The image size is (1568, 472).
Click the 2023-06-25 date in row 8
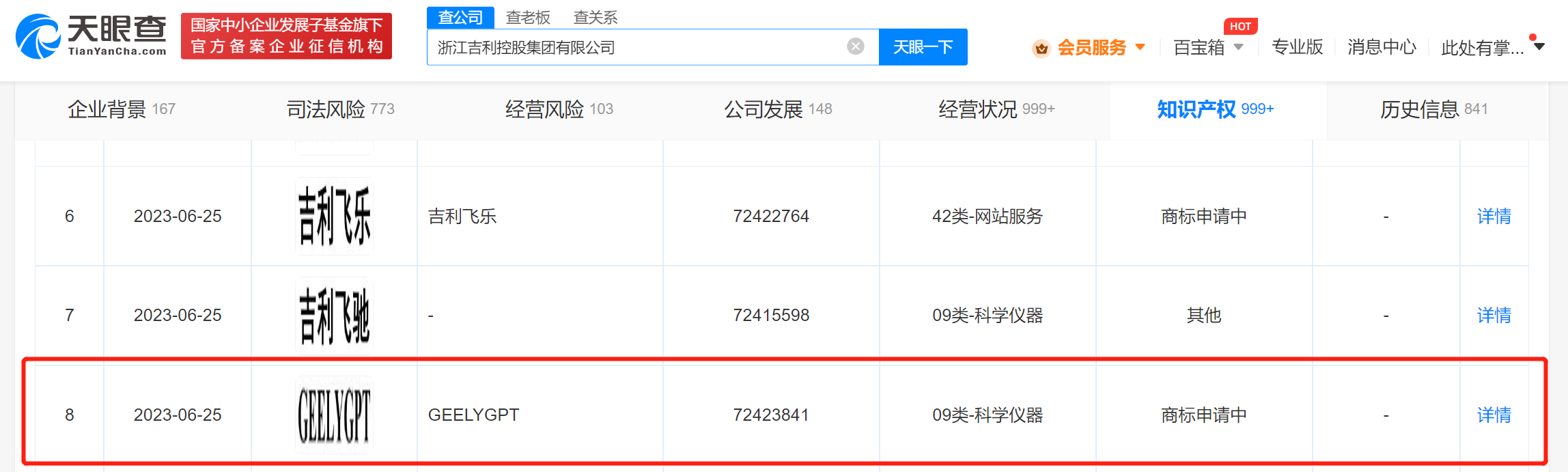pyautogui.click(x=178, y=415)
